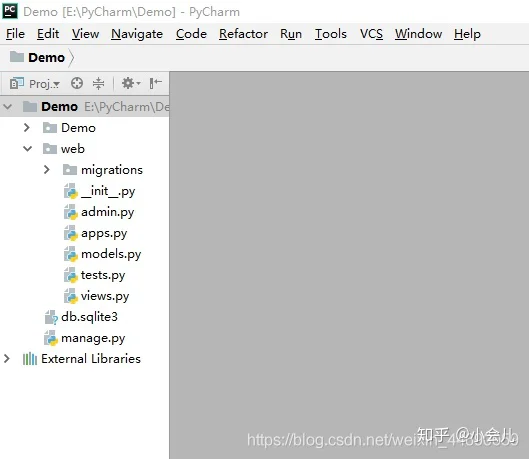Collapse the web folder
Image resolution: width=529 pixels, height=459 pixels.
pyautogui.click(x=28, y=148)
